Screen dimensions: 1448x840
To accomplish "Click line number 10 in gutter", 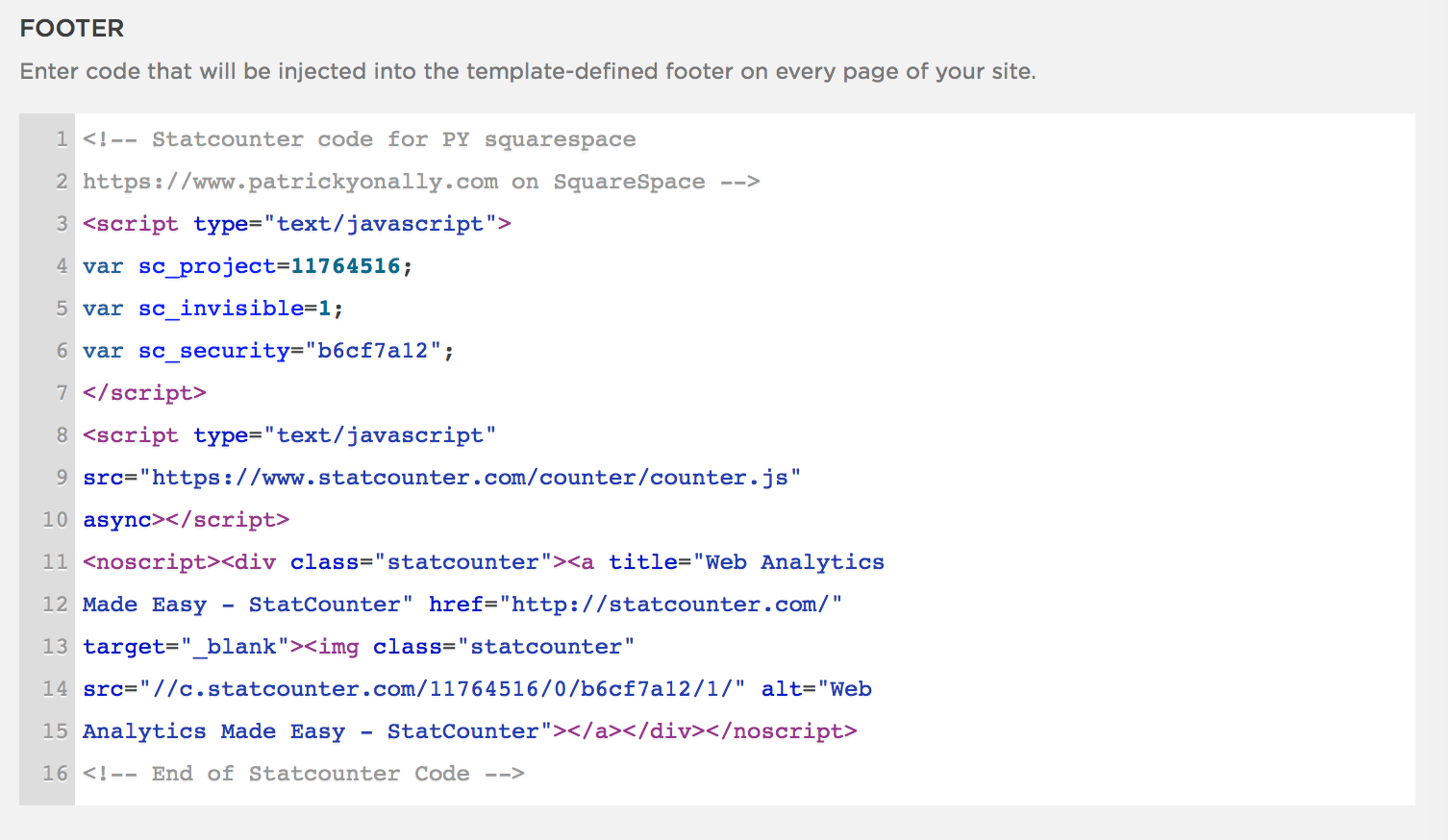I will coord(55,520).
